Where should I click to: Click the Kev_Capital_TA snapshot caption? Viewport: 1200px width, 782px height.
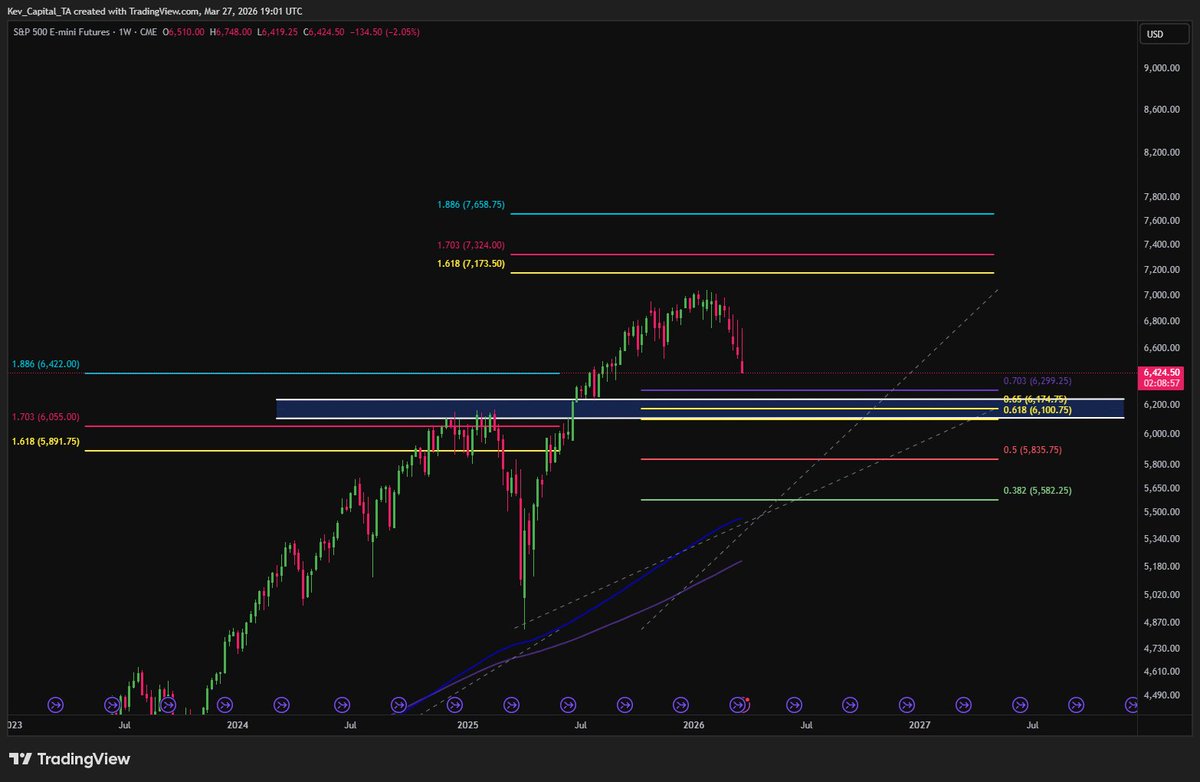[x=156, y=10]
